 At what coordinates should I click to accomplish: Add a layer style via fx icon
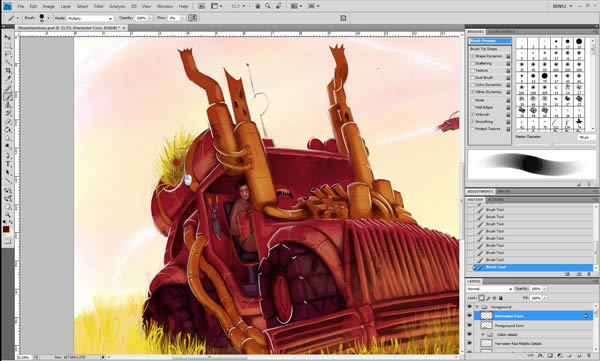pos(541,356)
